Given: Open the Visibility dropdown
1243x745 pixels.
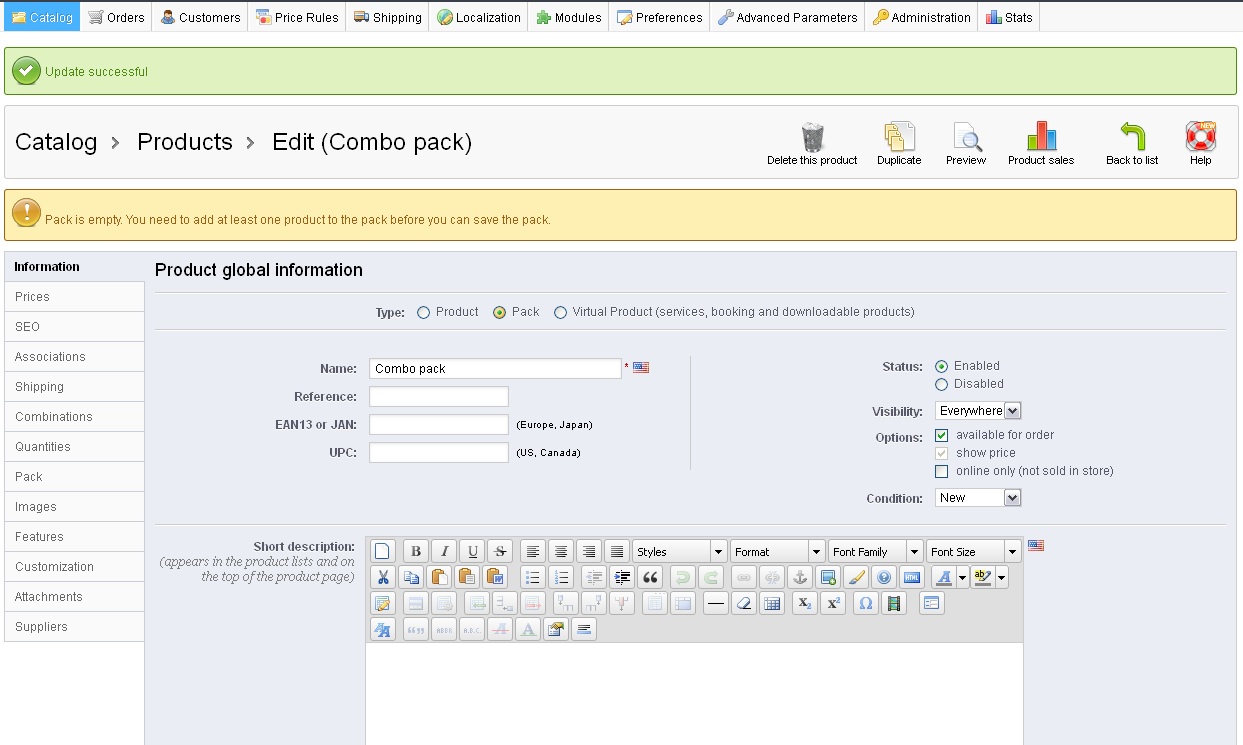Looking at the screenshot, I should [x=978, y=411].
